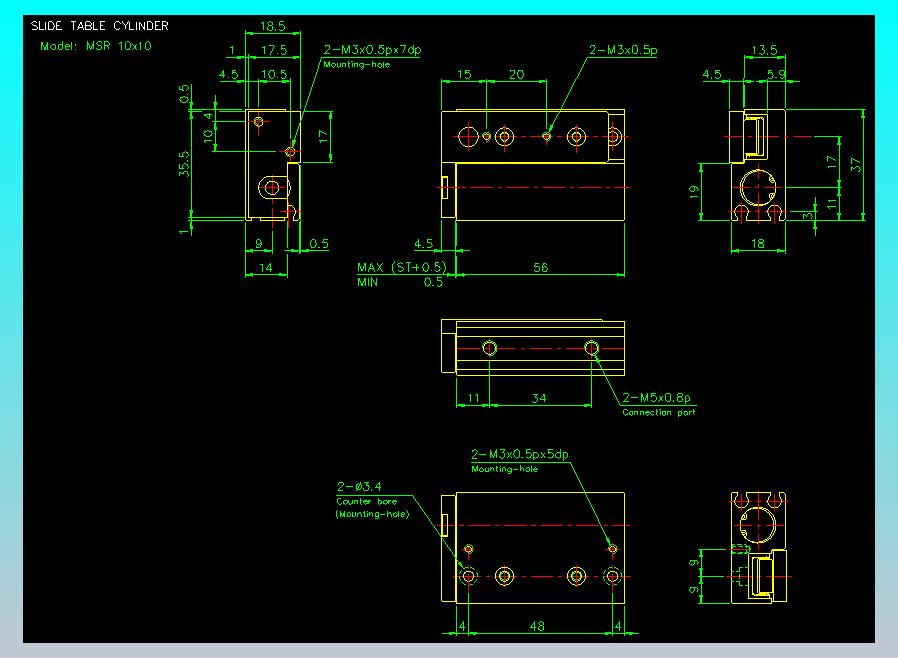This screenshot has width=898, height=658.
Task: Click the 10.5 dimension text
Action: [274, 74]
